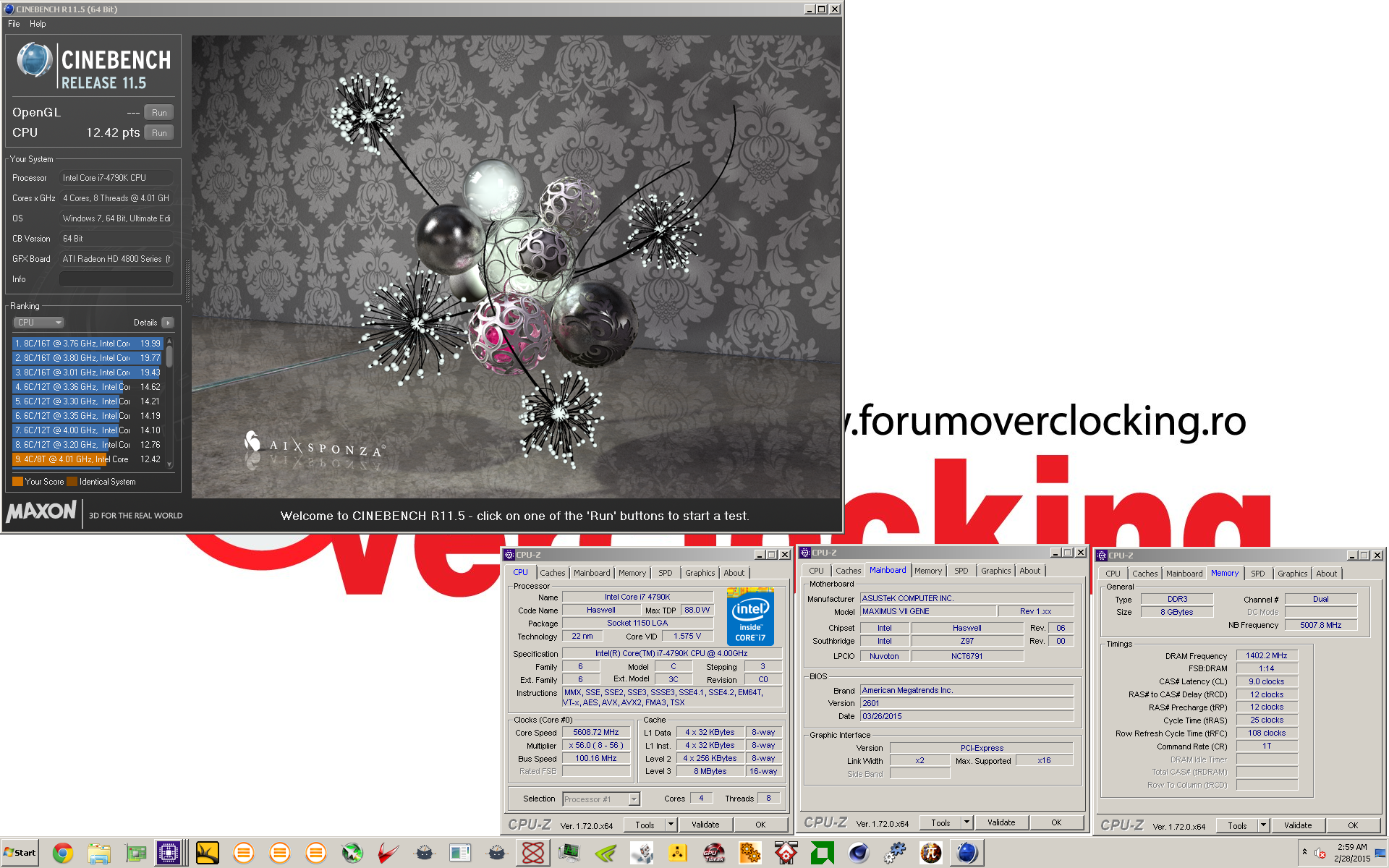The image size is (1389, 868).
Task: Open the CPU ranking type dropdown
Action: click(38, 323)
